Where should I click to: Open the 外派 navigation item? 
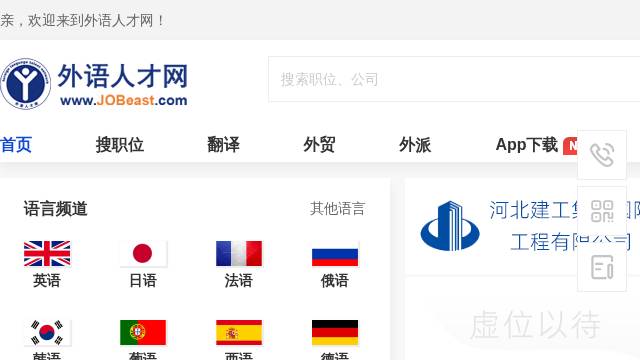415,144
